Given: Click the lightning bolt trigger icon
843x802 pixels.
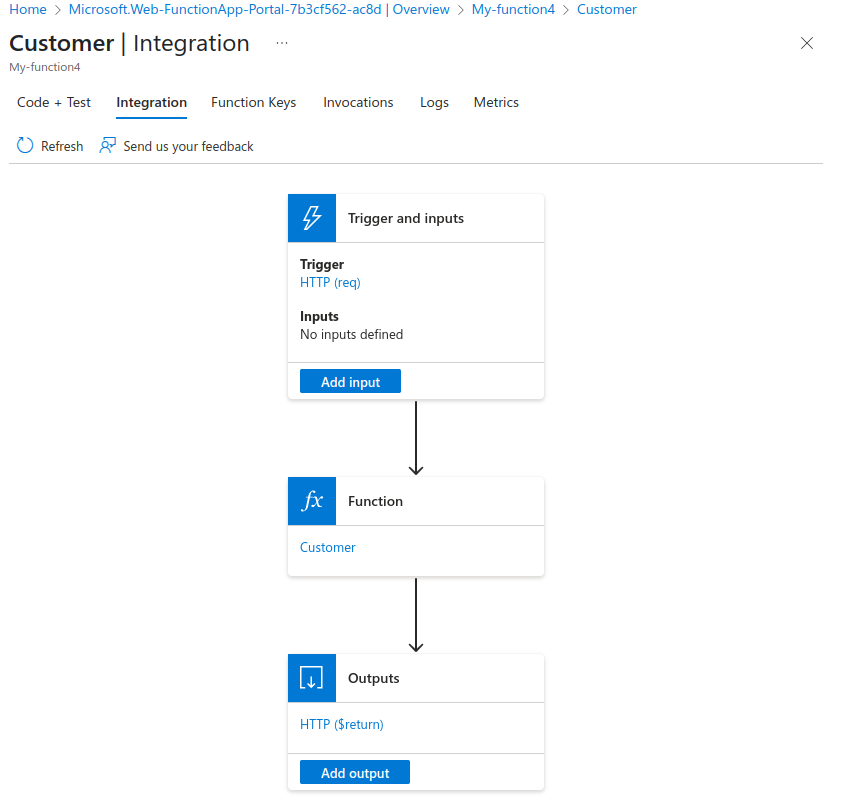Looking at the screenshot, I should (312, 218).
